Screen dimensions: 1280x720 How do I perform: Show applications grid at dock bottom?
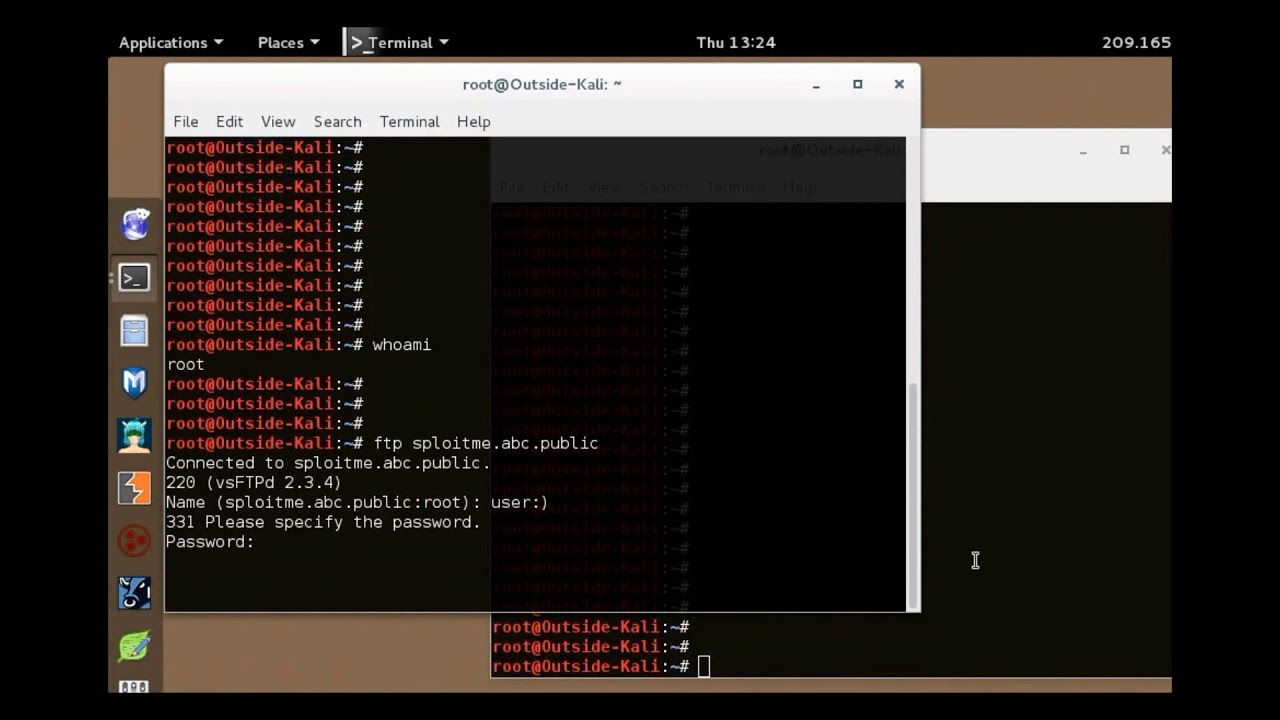click(x=134, y=686)
